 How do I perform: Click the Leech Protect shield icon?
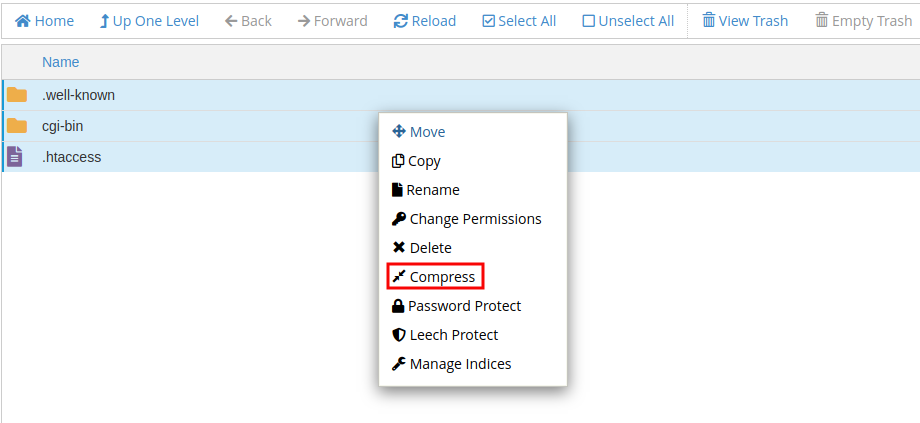399,335
